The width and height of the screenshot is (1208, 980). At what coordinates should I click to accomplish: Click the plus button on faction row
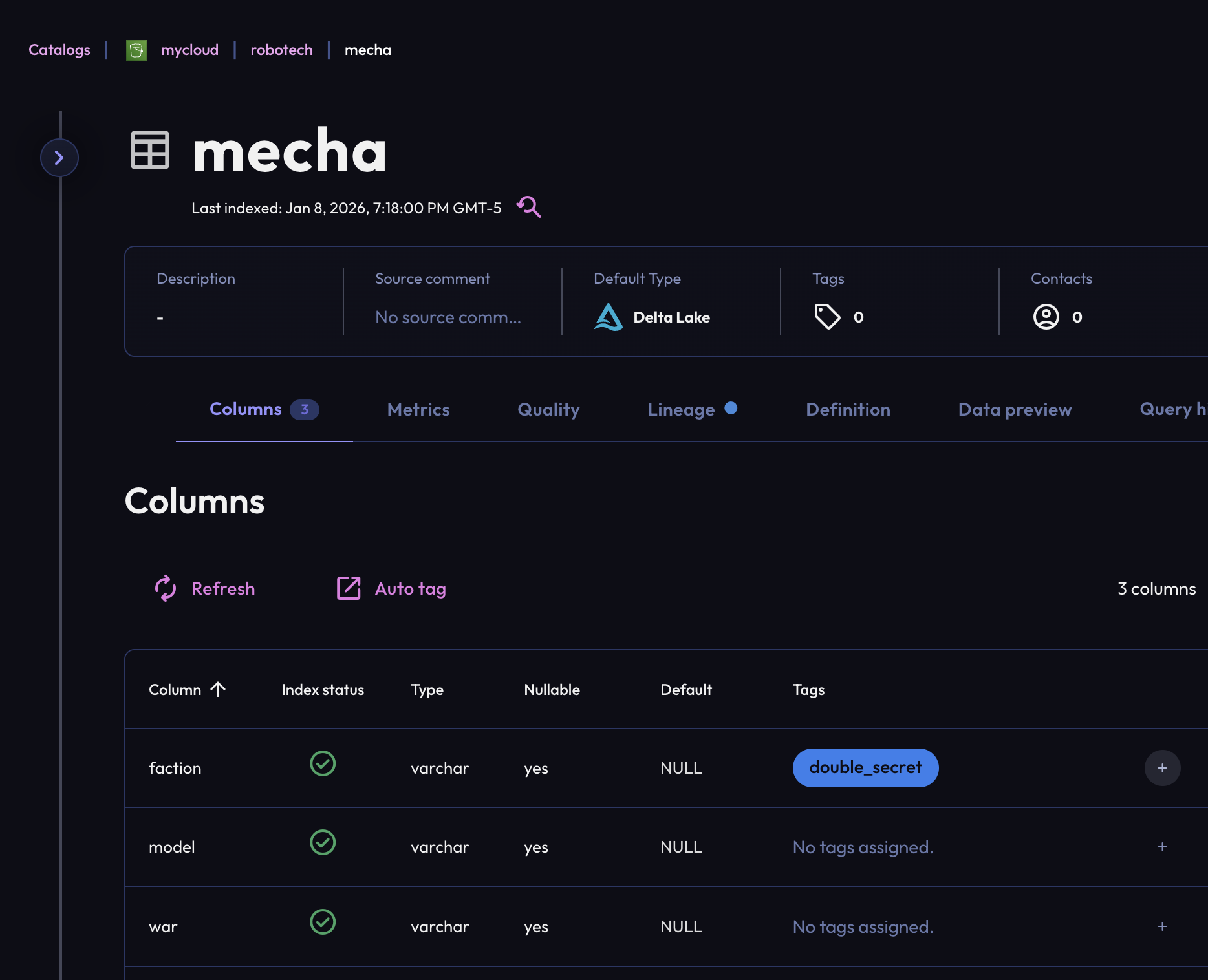click(1162, 768)
